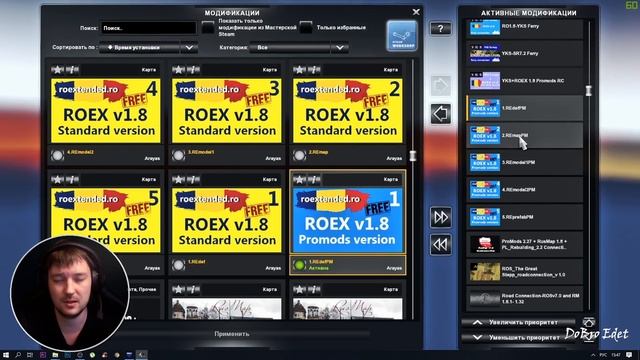The image size is (640, 360).
Task: Open the notification center icon
Action: pos(629,355)
